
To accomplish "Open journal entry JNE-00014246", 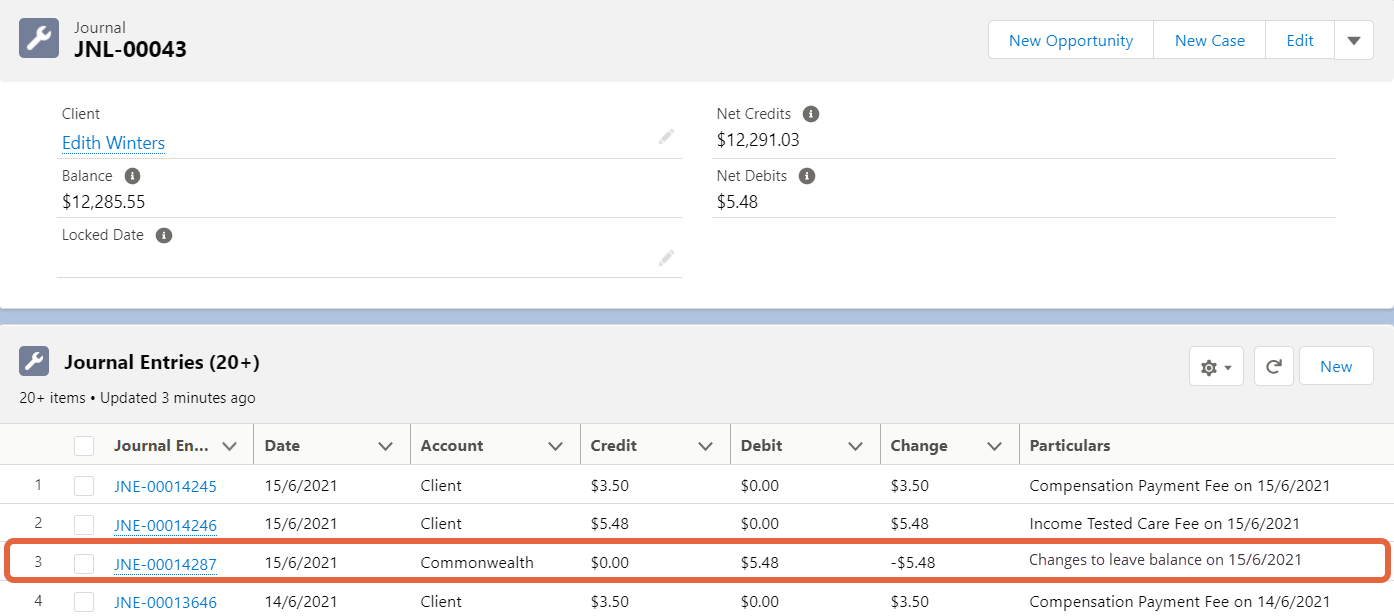I will 165,525.
